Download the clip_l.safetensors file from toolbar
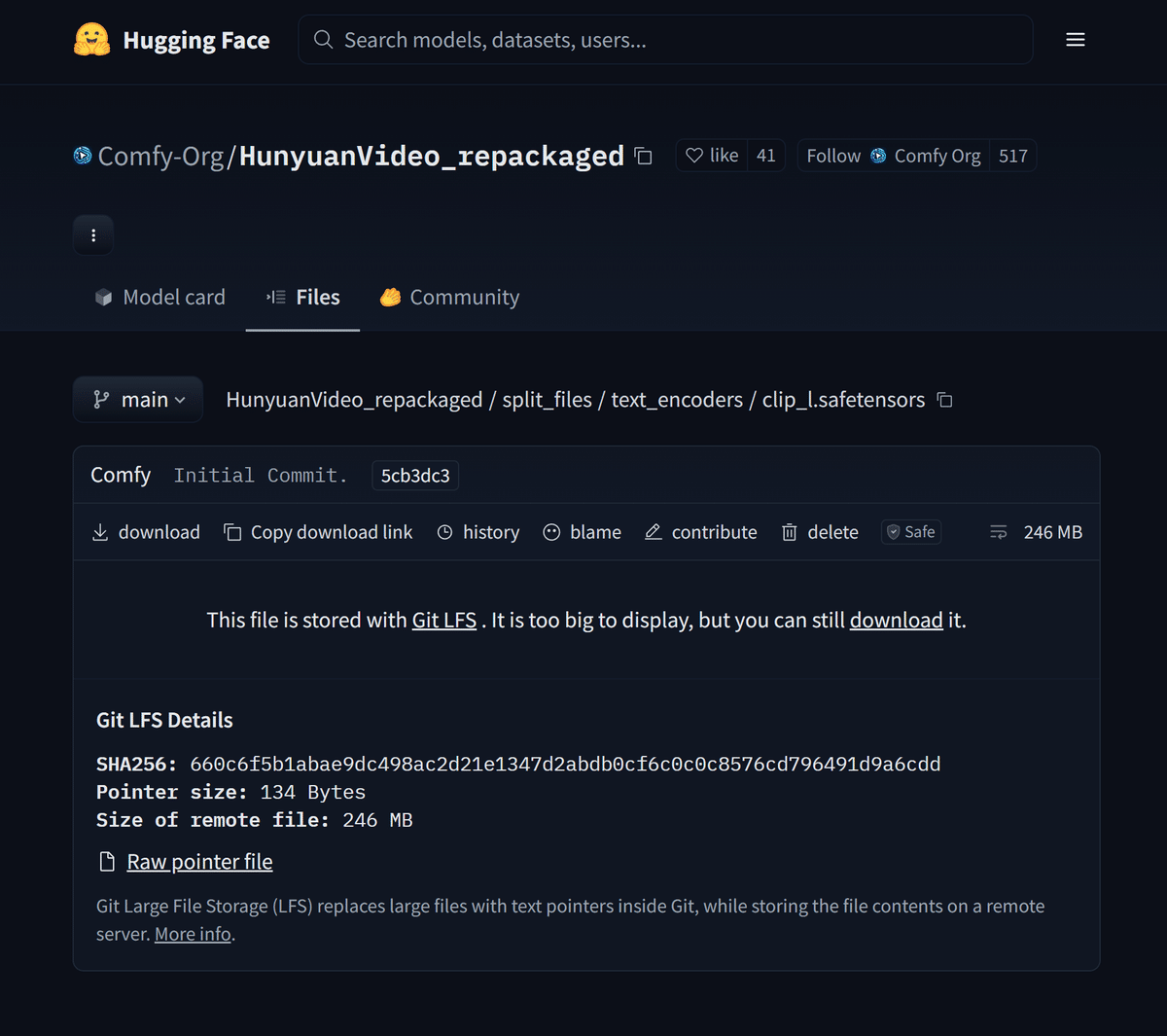This screenshot has height=1036, width=1167. tap(146, 532)
